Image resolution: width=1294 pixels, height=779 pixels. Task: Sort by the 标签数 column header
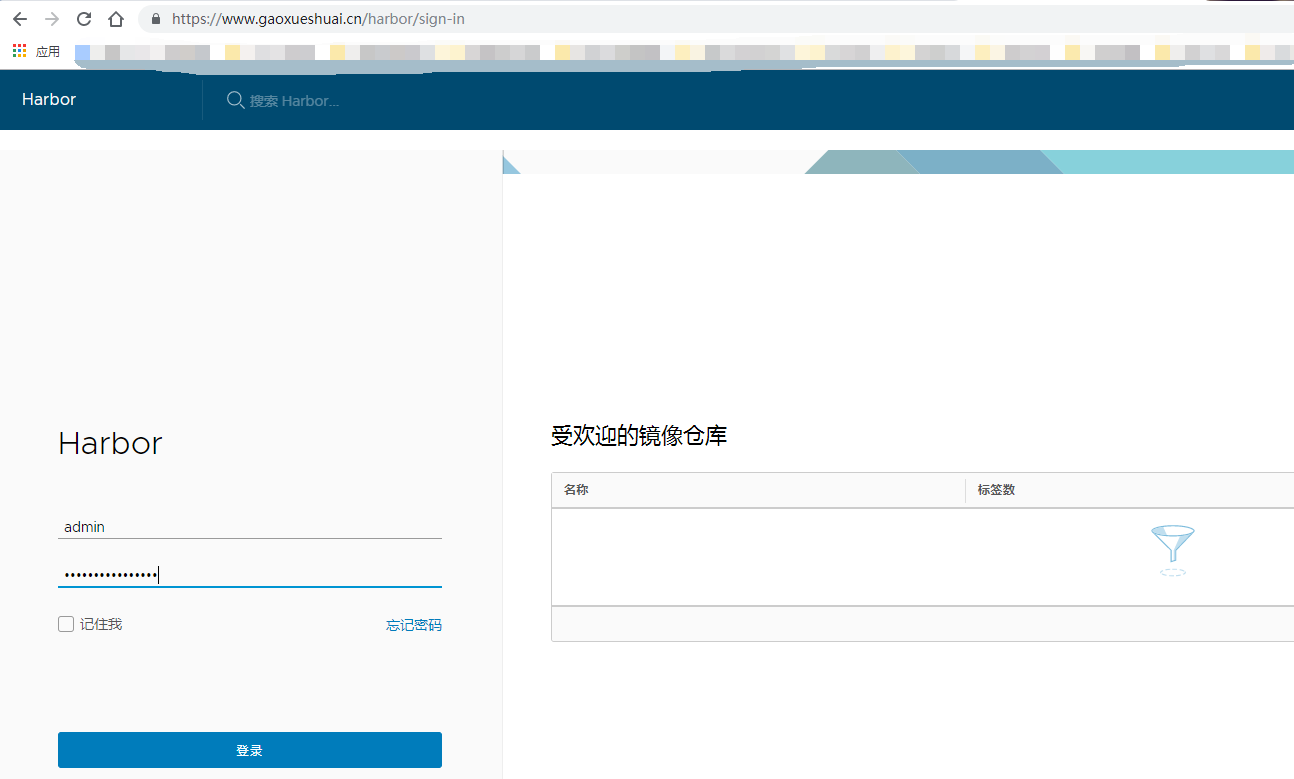click(x=997, y=490)
